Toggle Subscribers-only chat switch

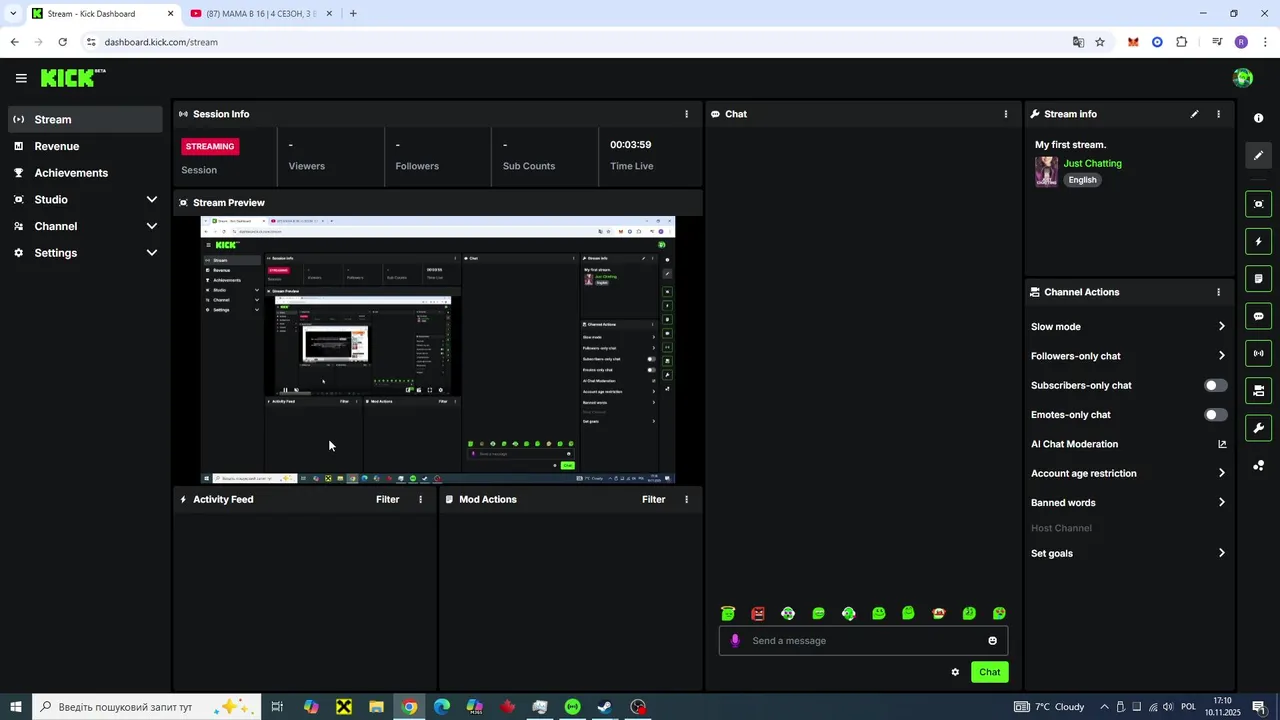coord(1215,385)
